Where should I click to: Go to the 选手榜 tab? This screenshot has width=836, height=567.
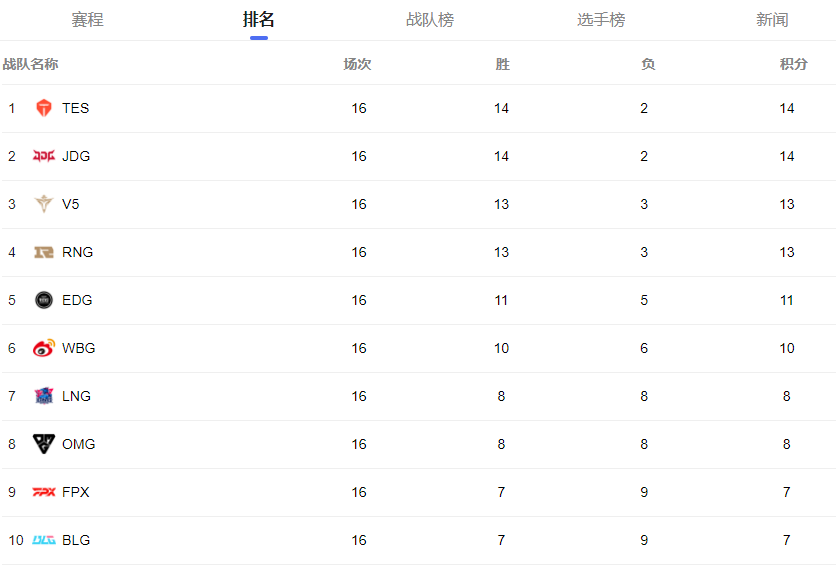(601, 20)
